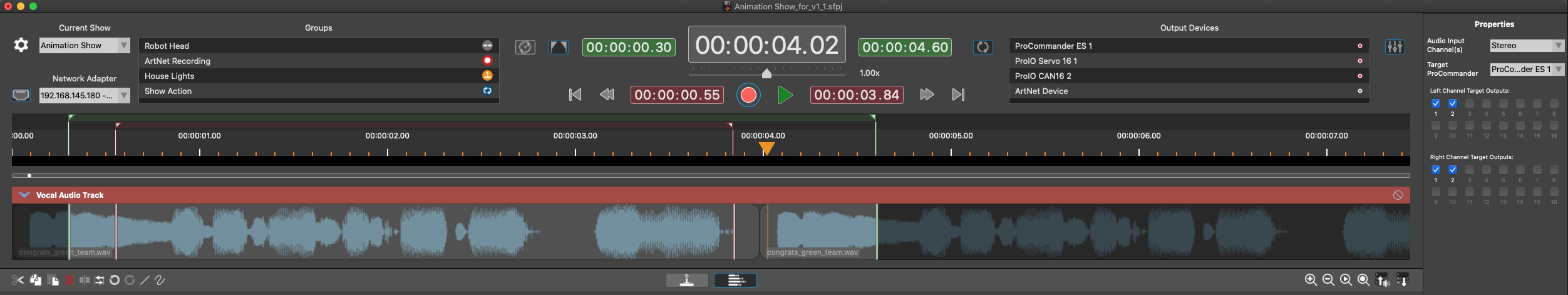Image resolution: width=1568 pixels, height=295 pixels.
Task: Select the smooth curve tool
Action: pos(160,280)
